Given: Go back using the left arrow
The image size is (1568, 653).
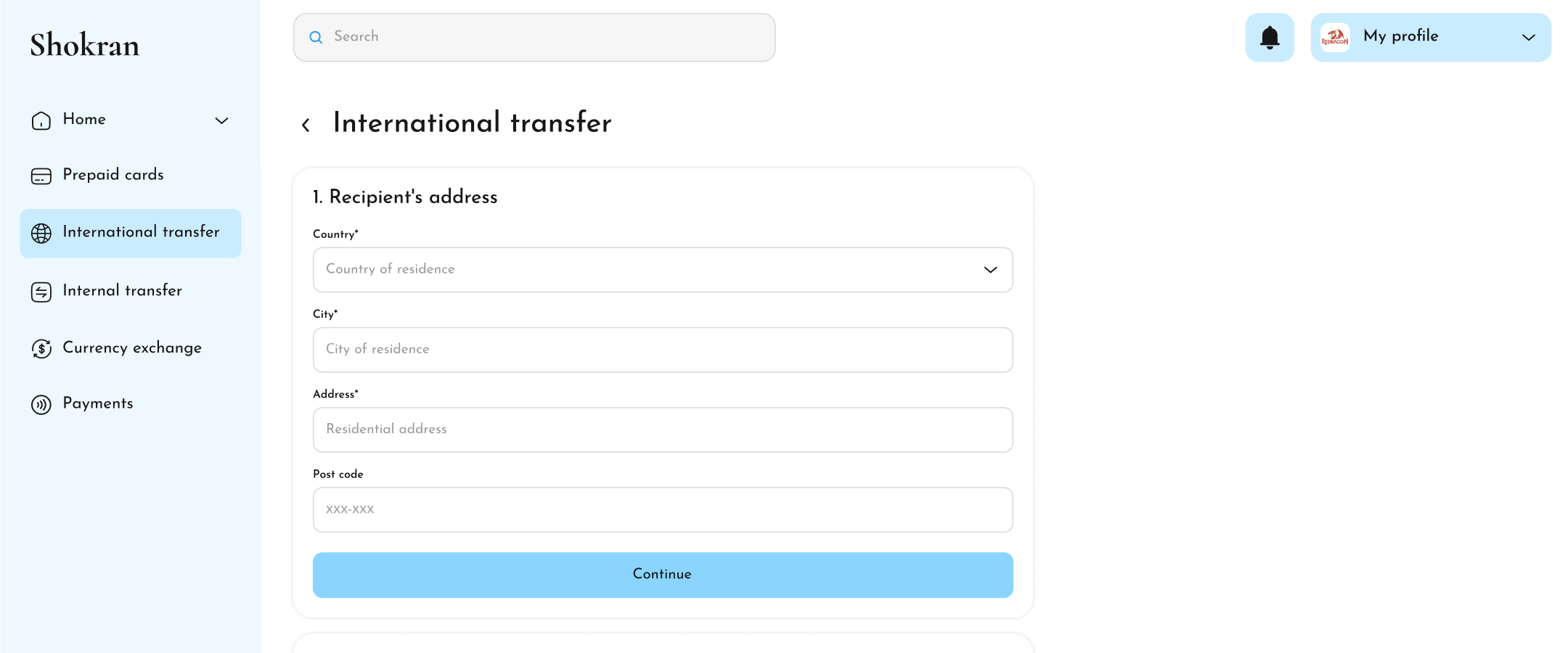Looking at the screenshot, I should pyautogui.click(x=306, y=124).
